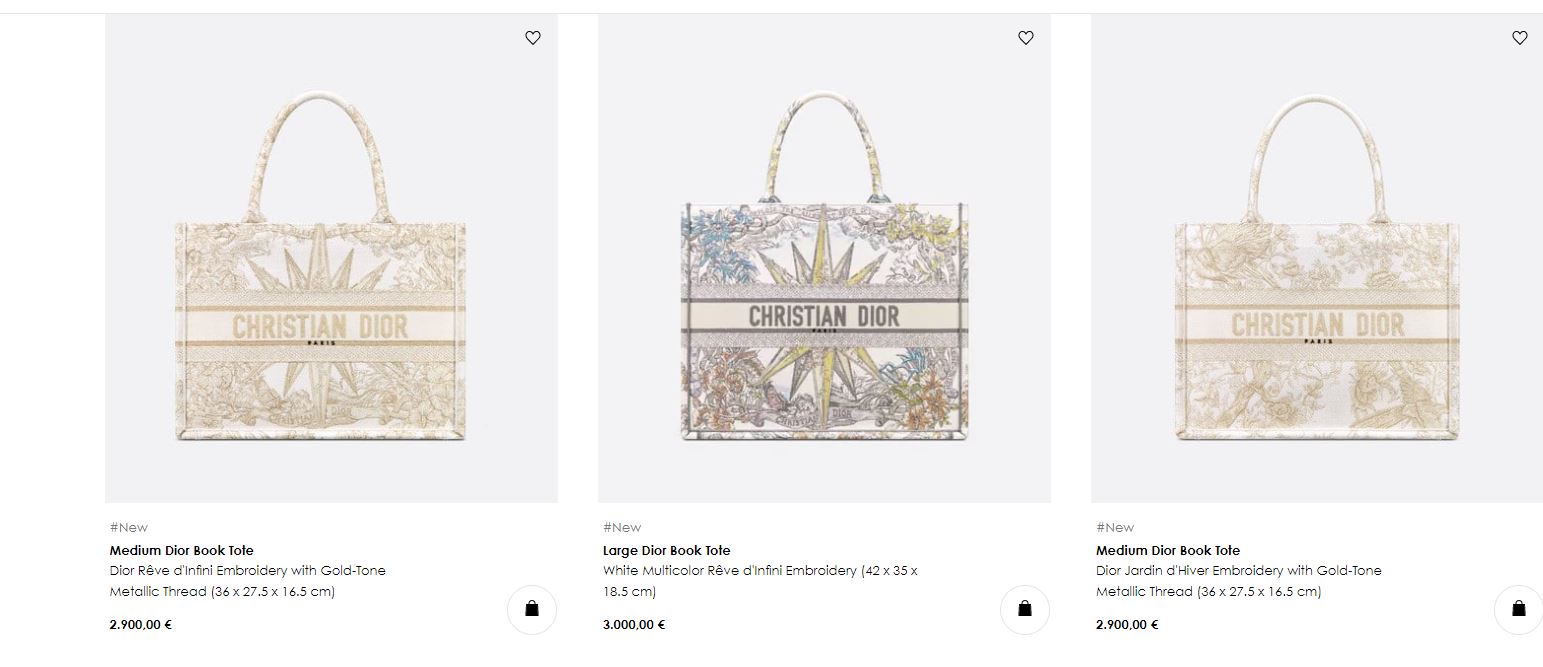The image size is (1543, 667).
Task: Click Medium Dior Book Tote title above Rêve d'Infini
Action: pyautogui.click(x=181, y=550)
